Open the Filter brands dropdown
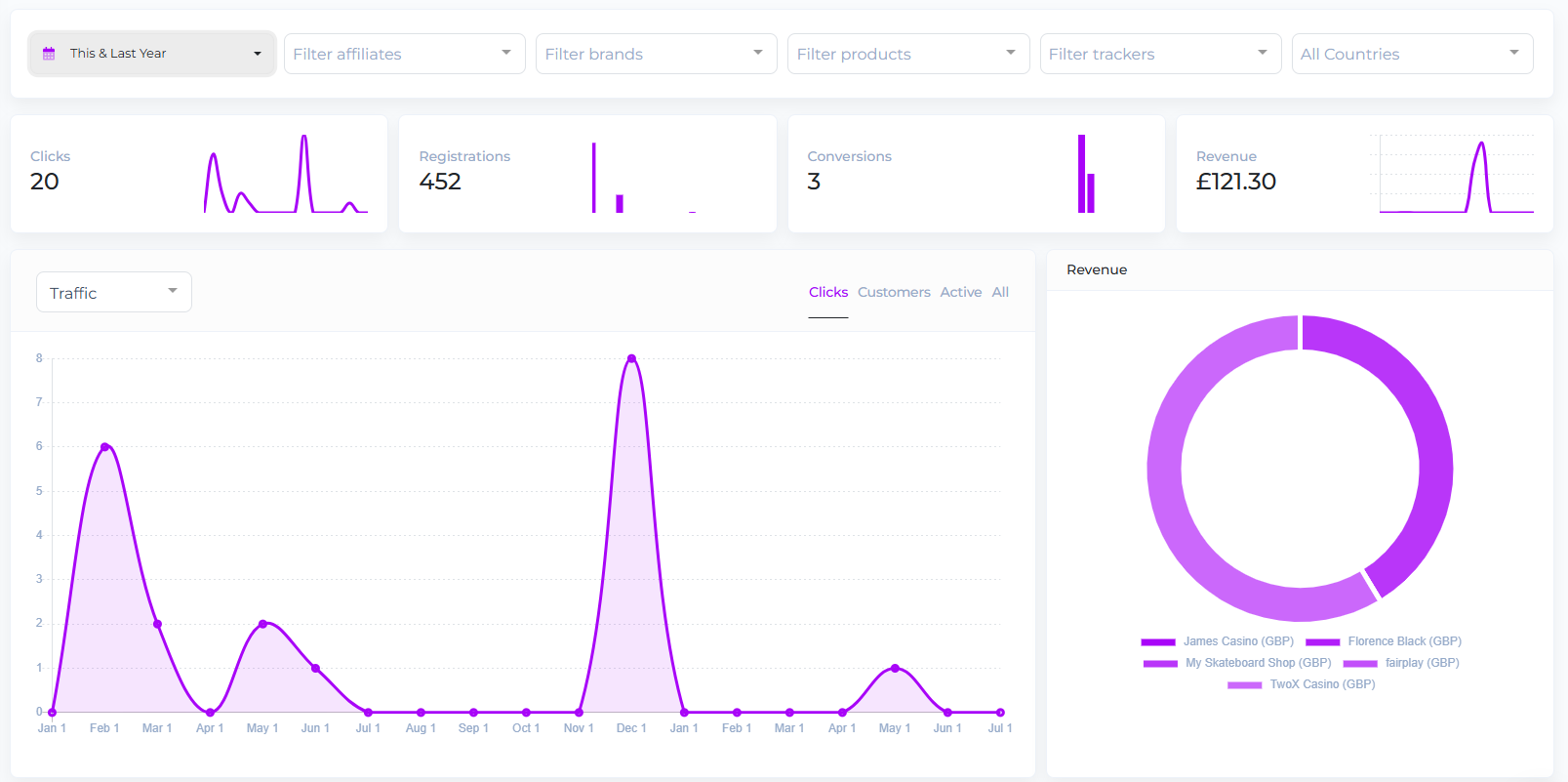 pyautogui.click(x=656, y=54)
